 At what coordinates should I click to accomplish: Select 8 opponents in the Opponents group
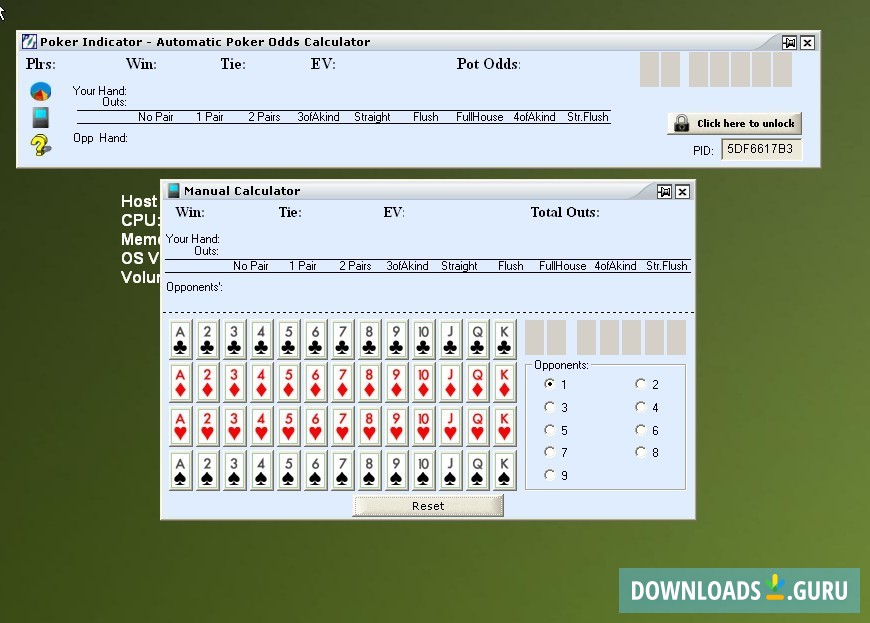coord(640,452)
